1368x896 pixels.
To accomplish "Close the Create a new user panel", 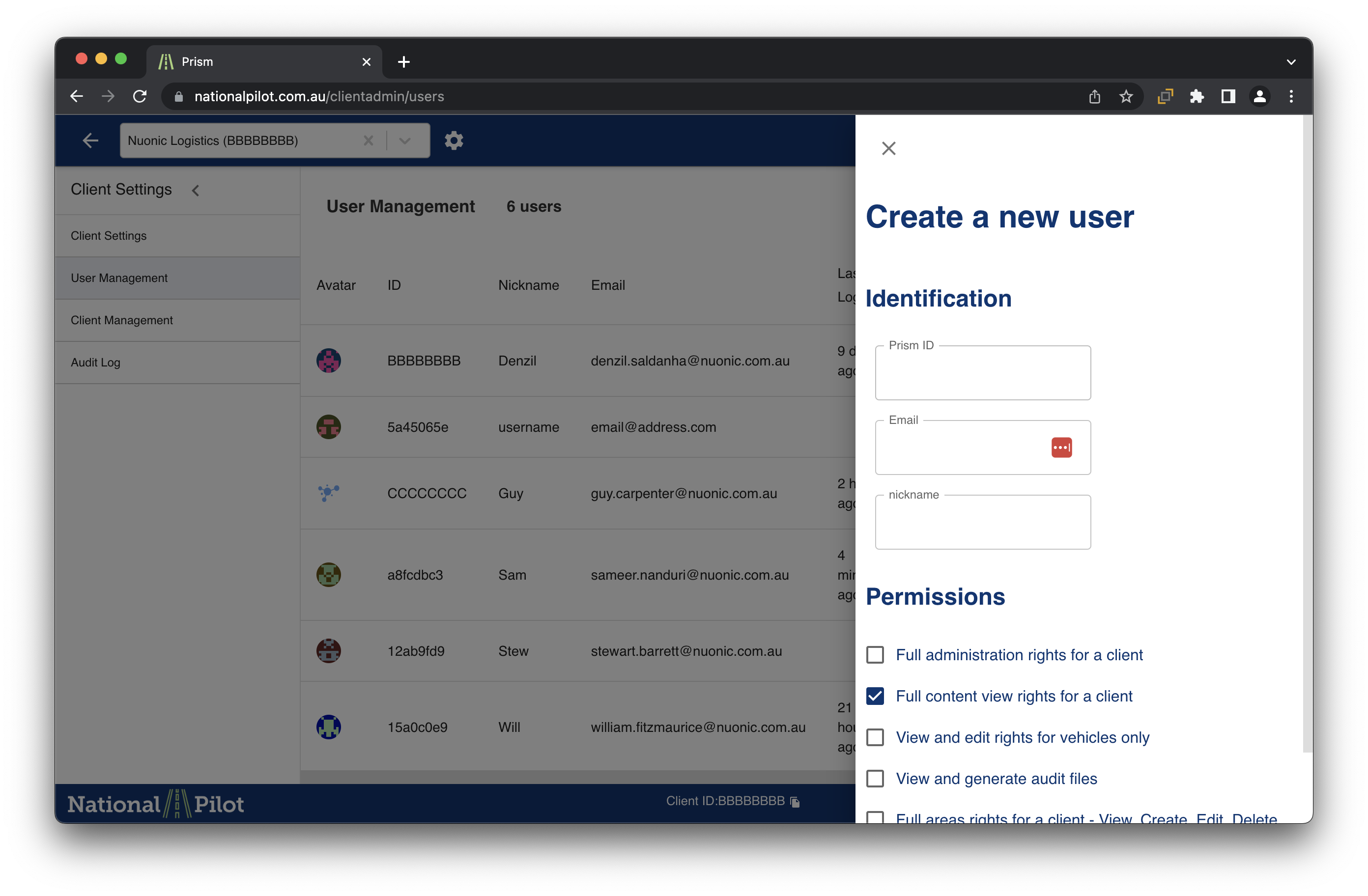I will (x=888, y=148).
